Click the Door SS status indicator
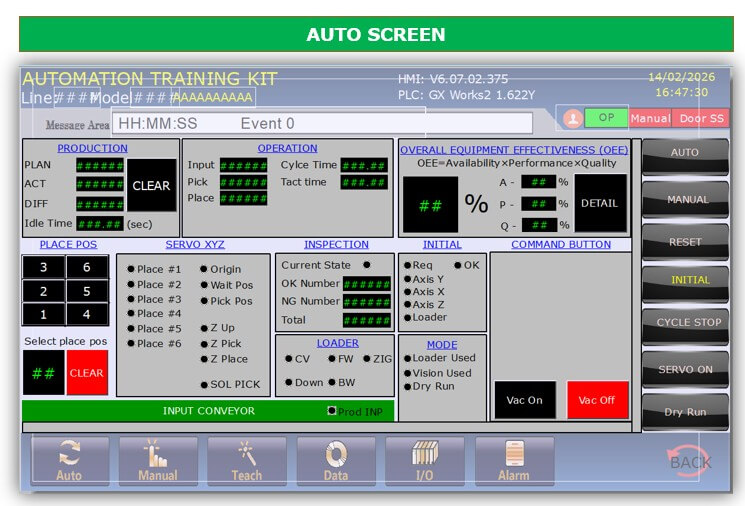Image resolution: width=745 pixels, height=506 pixels. pyautogui.click(x=700, y=118)
